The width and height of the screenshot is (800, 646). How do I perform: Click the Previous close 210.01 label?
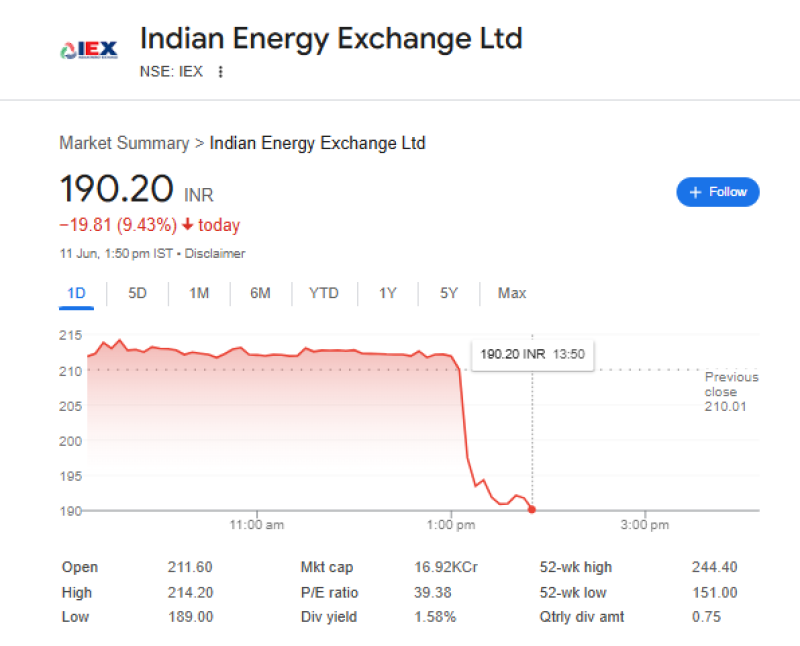click(731, 392)
